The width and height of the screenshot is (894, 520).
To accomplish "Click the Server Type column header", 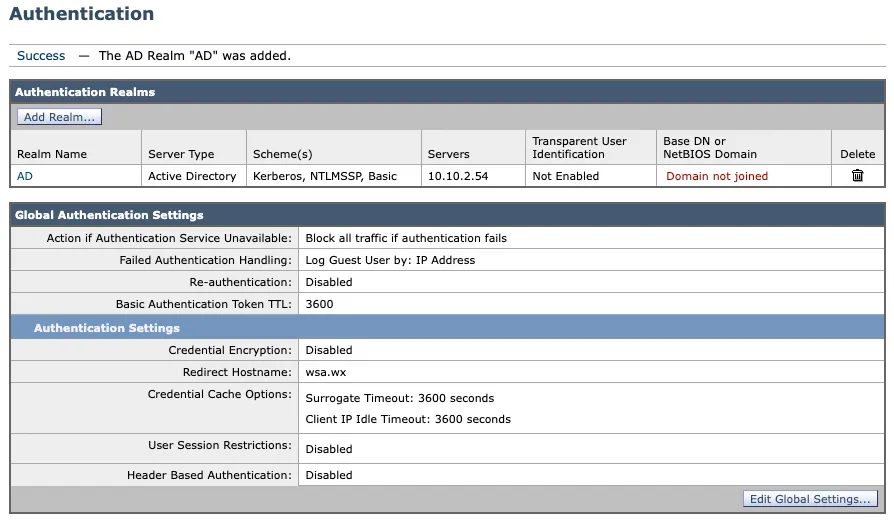I will [x=181, y=154].
